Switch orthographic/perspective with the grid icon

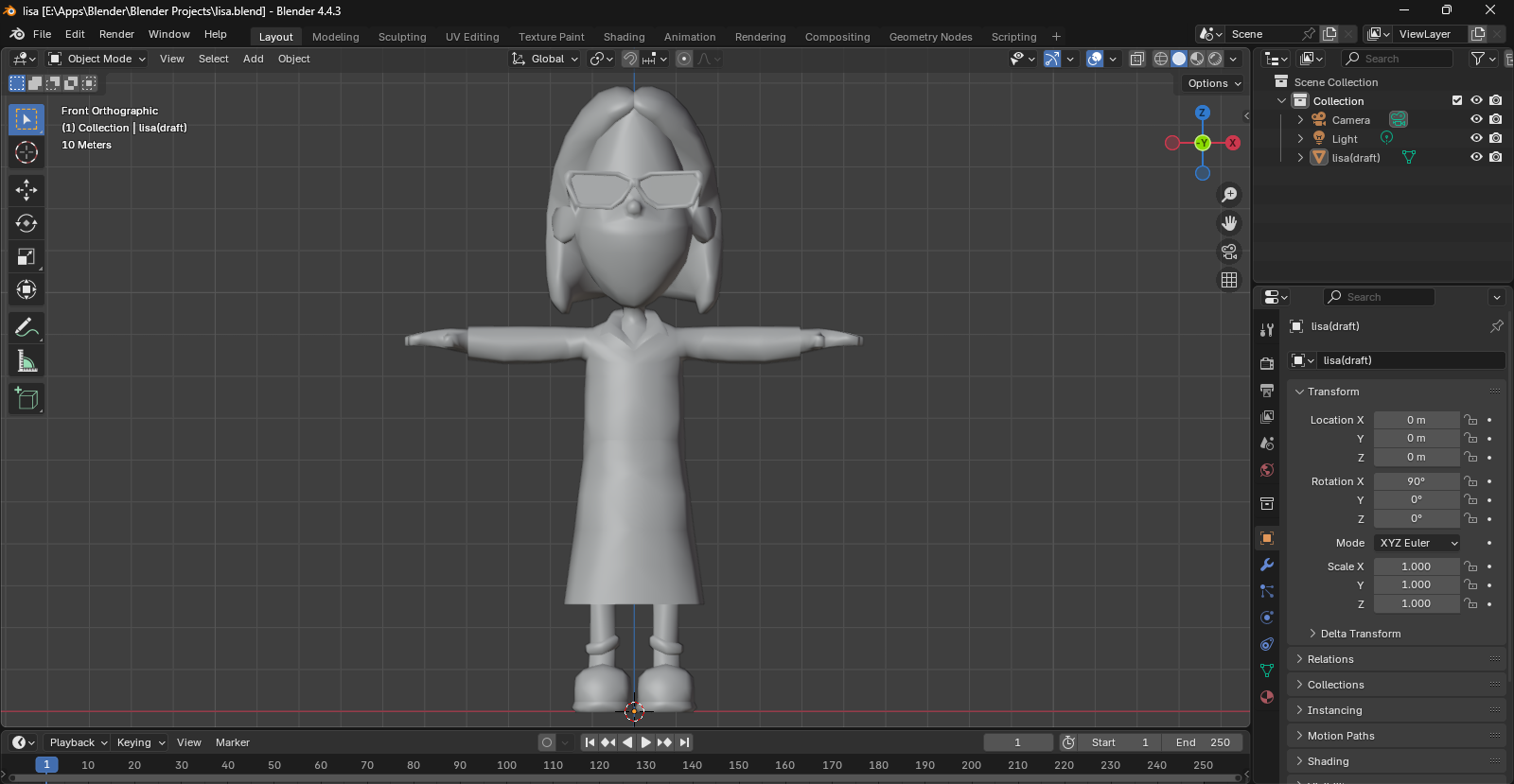(x=1229, y=280)
